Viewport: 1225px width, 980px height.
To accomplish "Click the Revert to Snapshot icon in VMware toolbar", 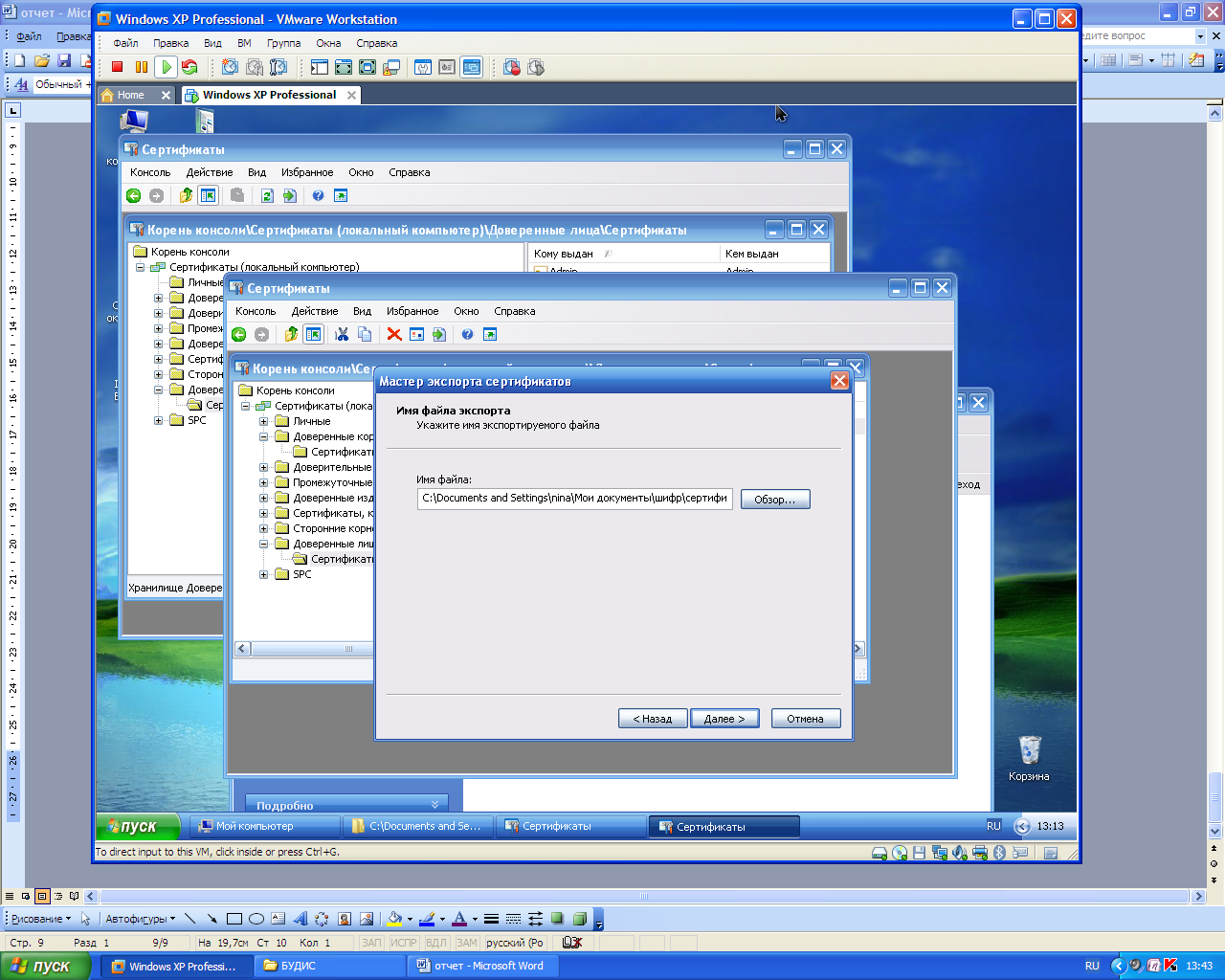I will [x=255, y=67].
